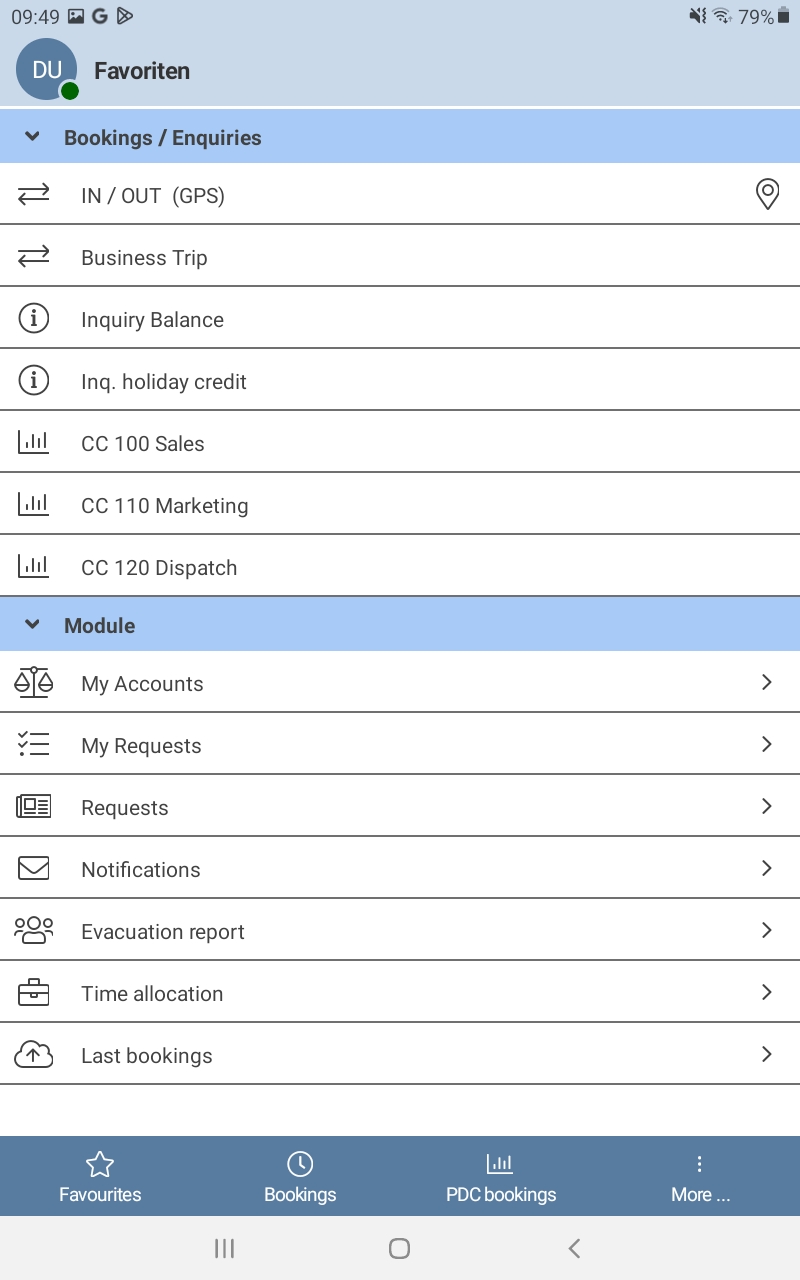
Task: Tap the My Accounts scales icon
Action: click(x=34, y=683)
